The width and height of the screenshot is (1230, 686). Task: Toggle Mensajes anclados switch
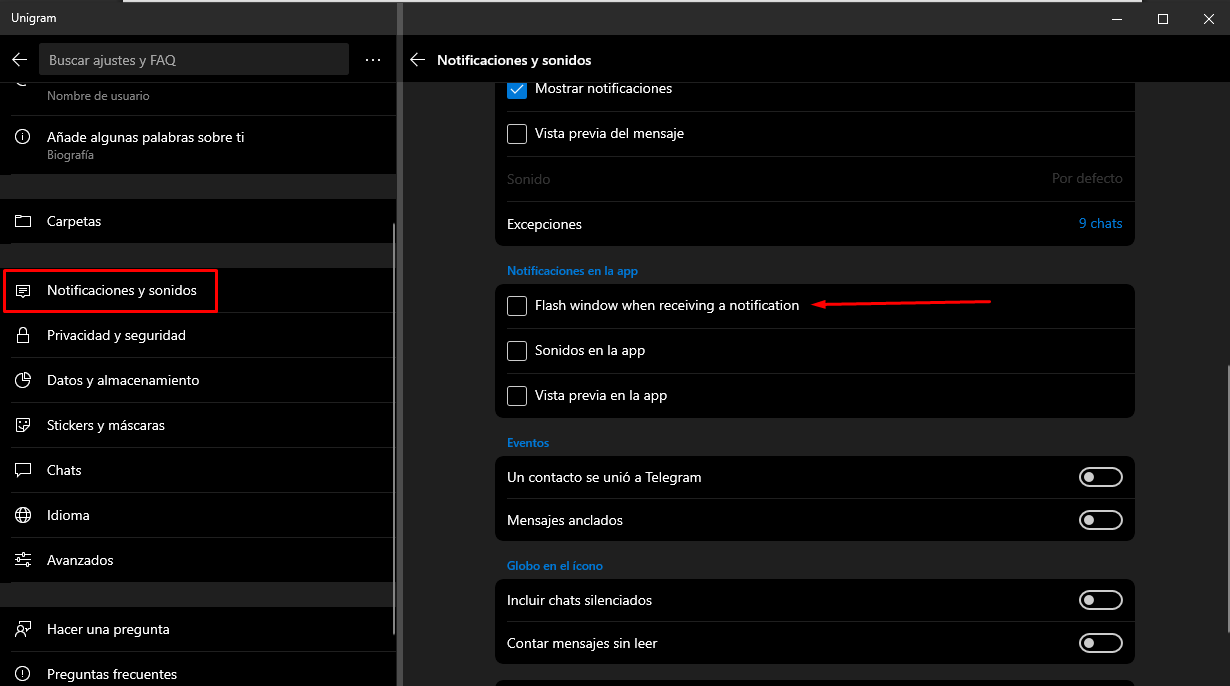1101,521
